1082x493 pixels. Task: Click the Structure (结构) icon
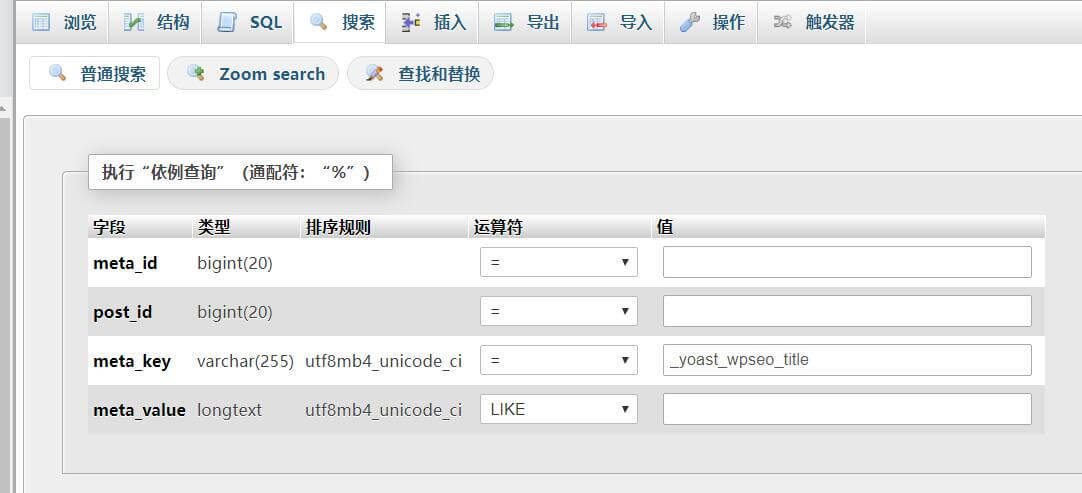[133, 22]
